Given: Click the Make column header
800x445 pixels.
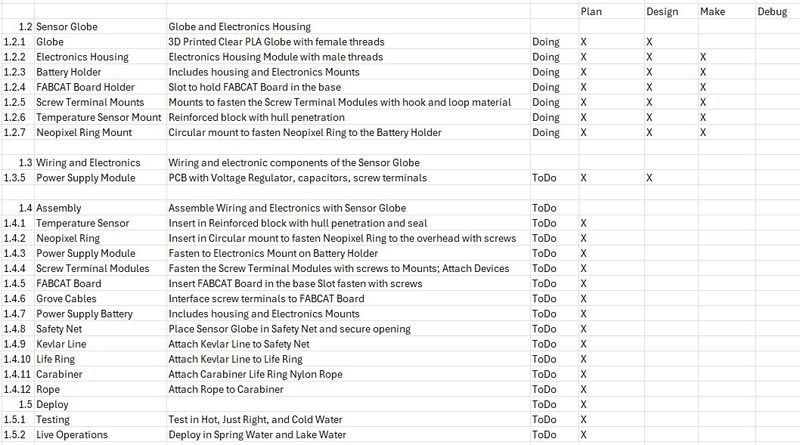Looking at the screenshot, I should click(713, 10).
